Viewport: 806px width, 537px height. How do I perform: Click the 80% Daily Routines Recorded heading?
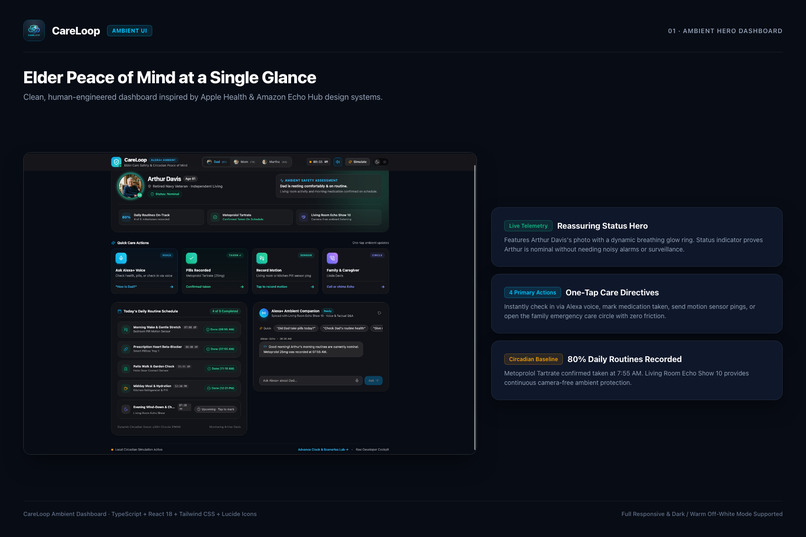pos(625,359)
